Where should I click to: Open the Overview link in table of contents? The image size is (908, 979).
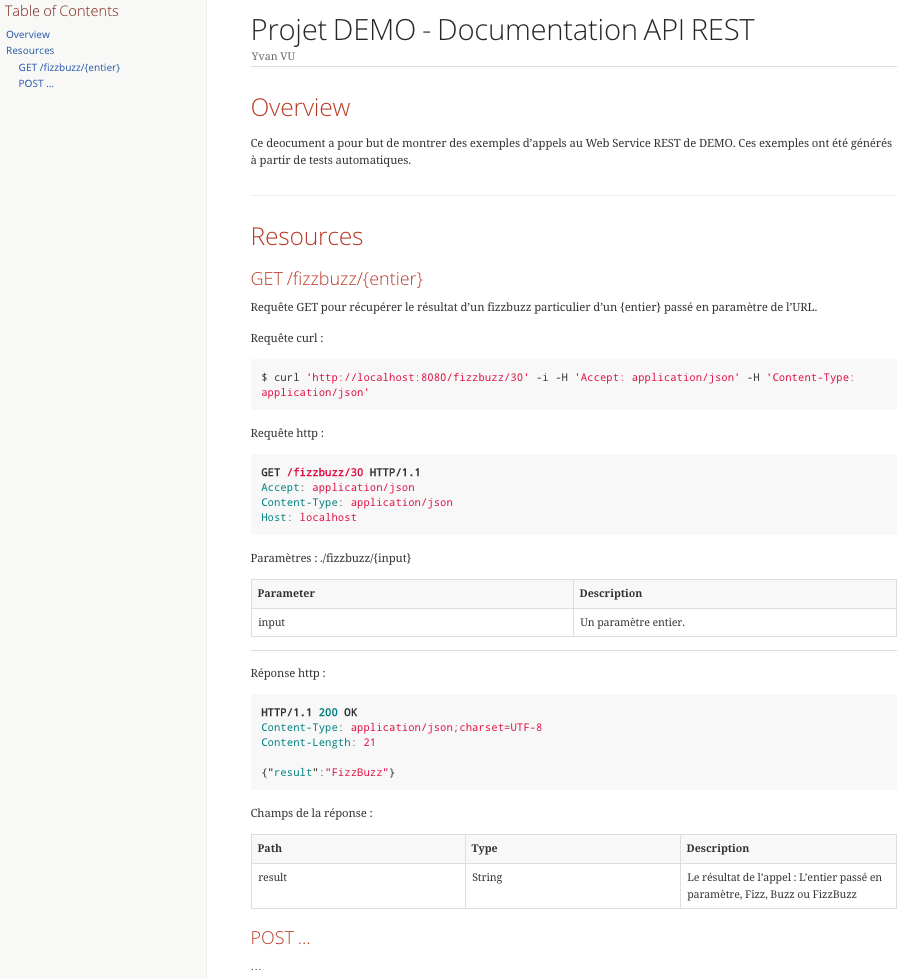point(28,34)
